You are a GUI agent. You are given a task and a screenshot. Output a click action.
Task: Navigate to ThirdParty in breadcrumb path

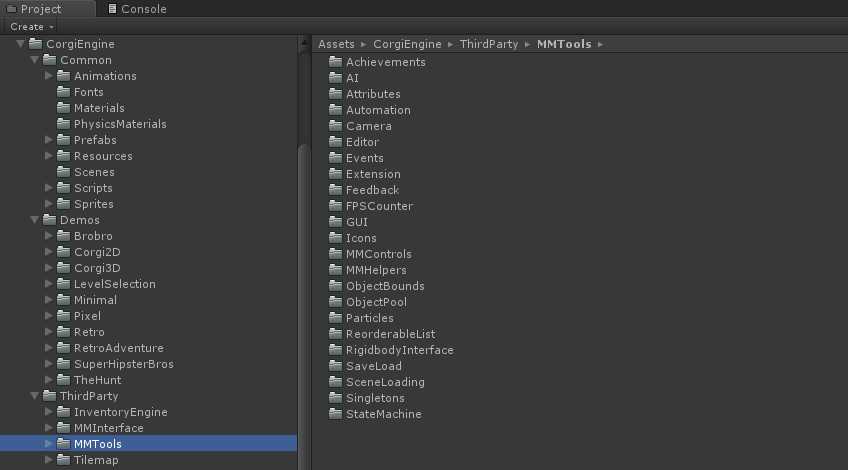tap(489, 44)
